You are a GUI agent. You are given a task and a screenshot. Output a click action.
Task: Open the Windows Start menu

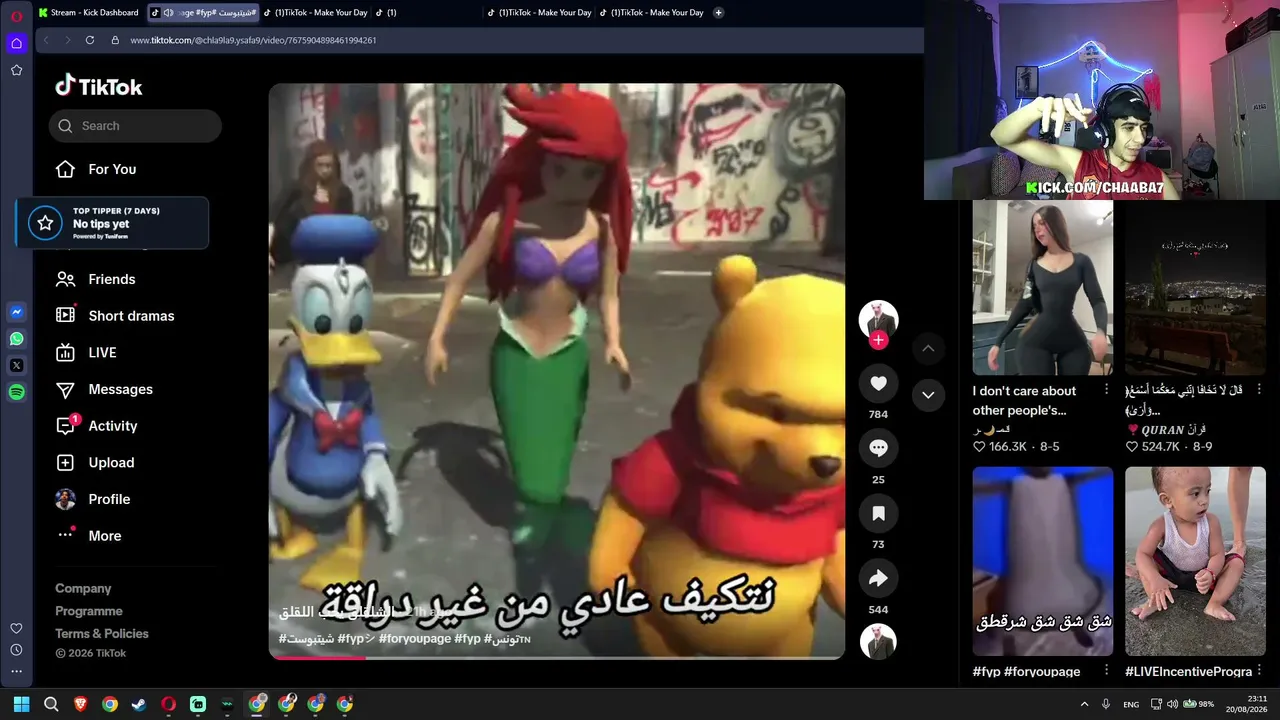[22, 704]
